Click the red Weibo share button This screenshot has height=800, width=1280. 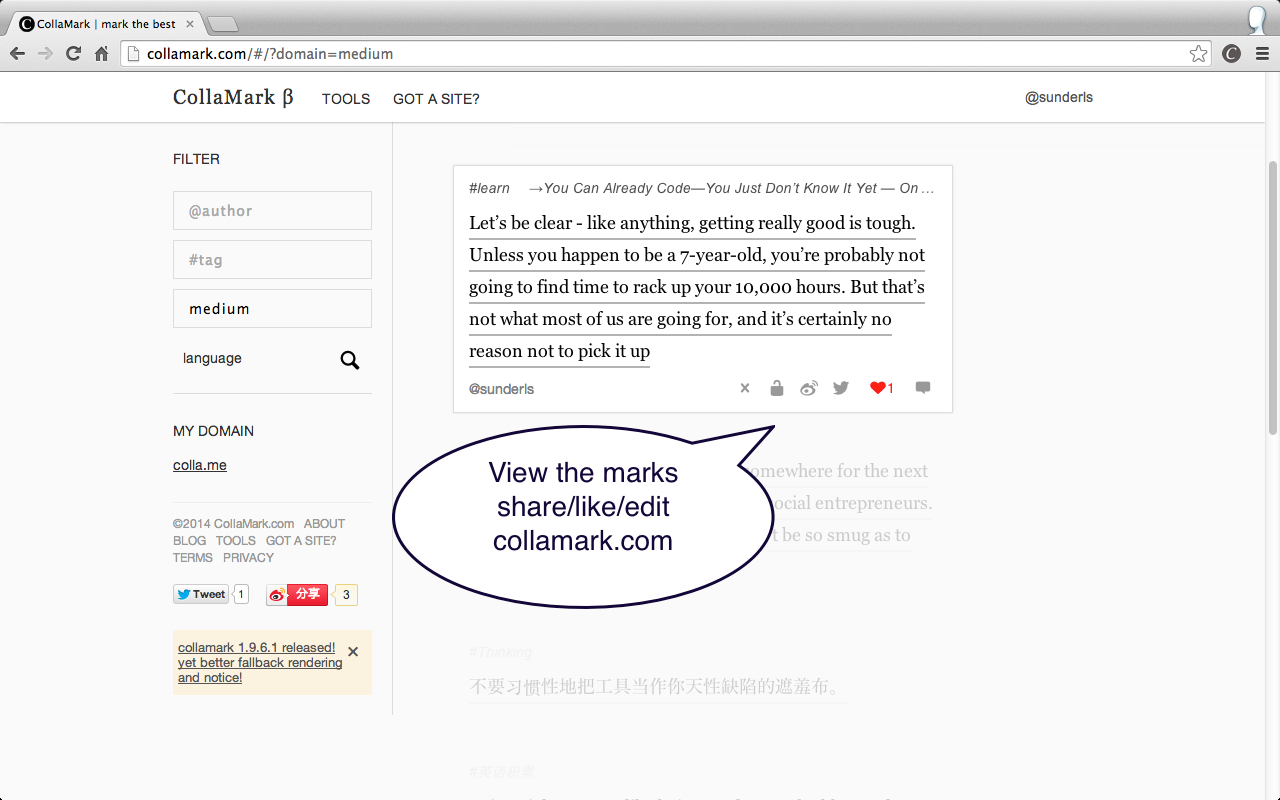pos(297,595)
